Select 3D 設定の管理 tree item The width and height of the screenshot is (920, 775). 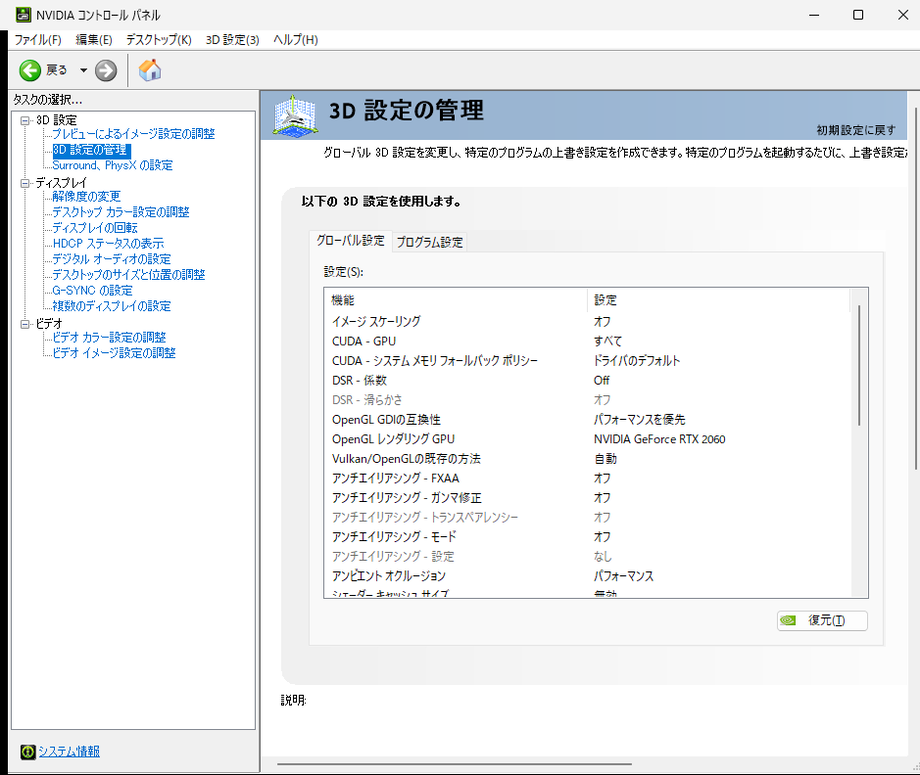(90, 150)
